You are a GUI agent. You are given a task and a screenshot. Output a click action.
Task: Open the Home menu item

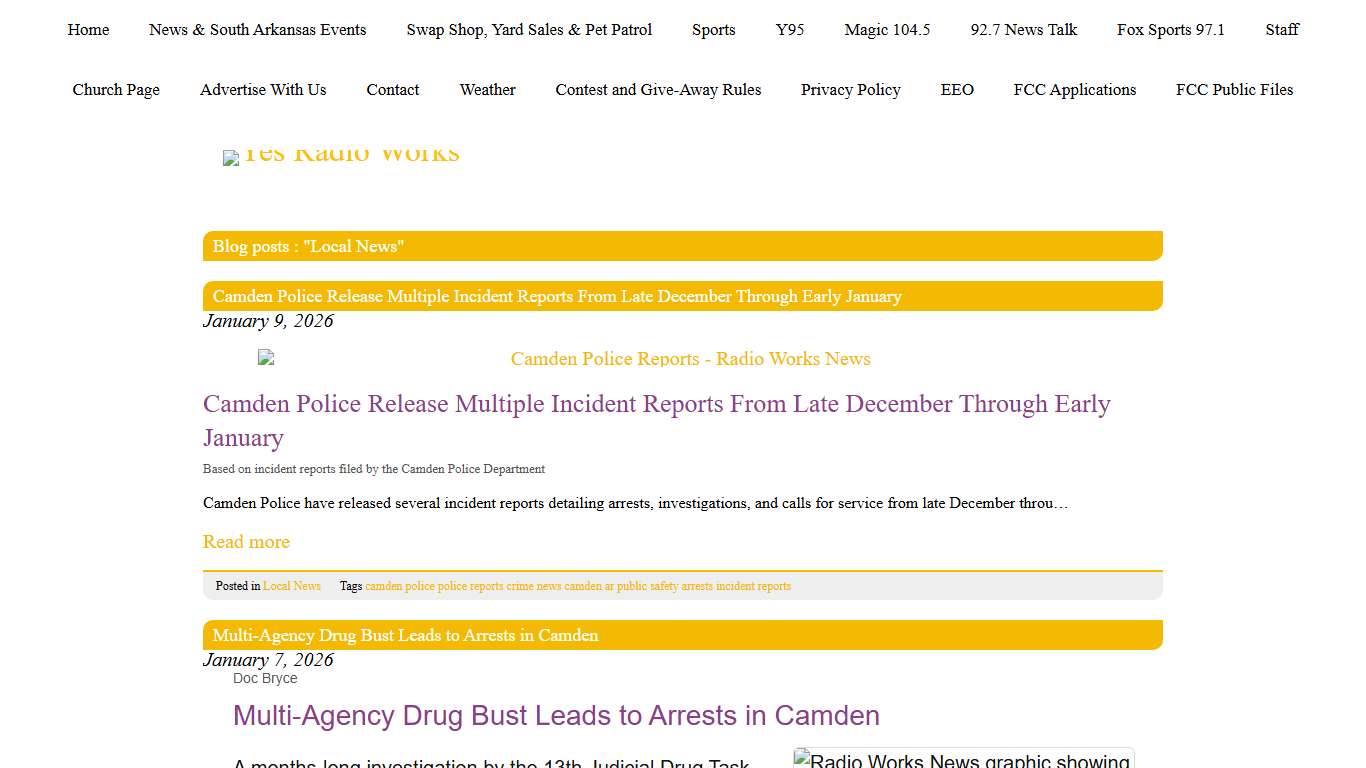88,30
